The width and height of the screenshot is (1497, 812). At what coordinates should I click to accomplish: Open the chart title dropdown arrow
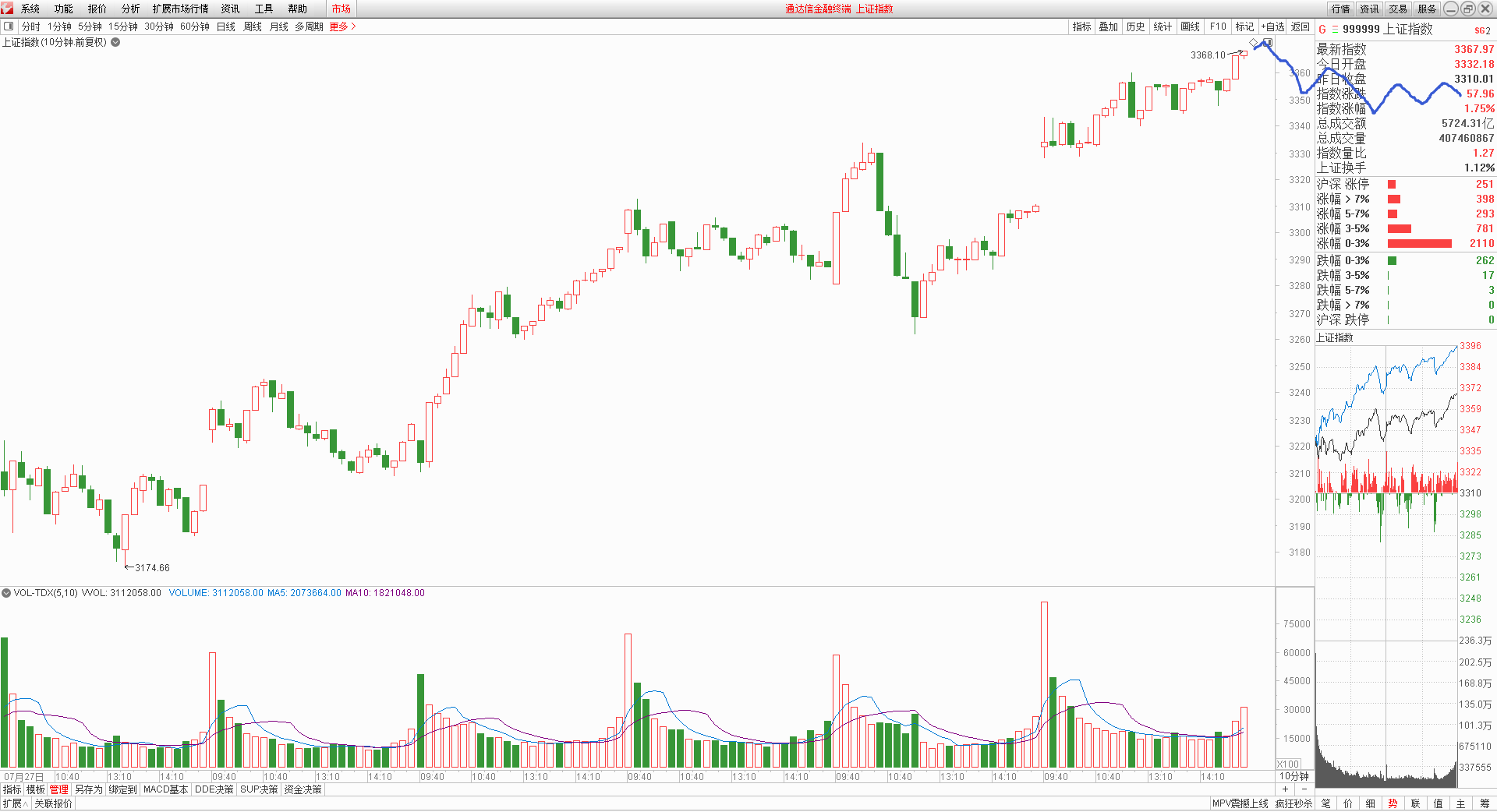[x=115, y=42]
